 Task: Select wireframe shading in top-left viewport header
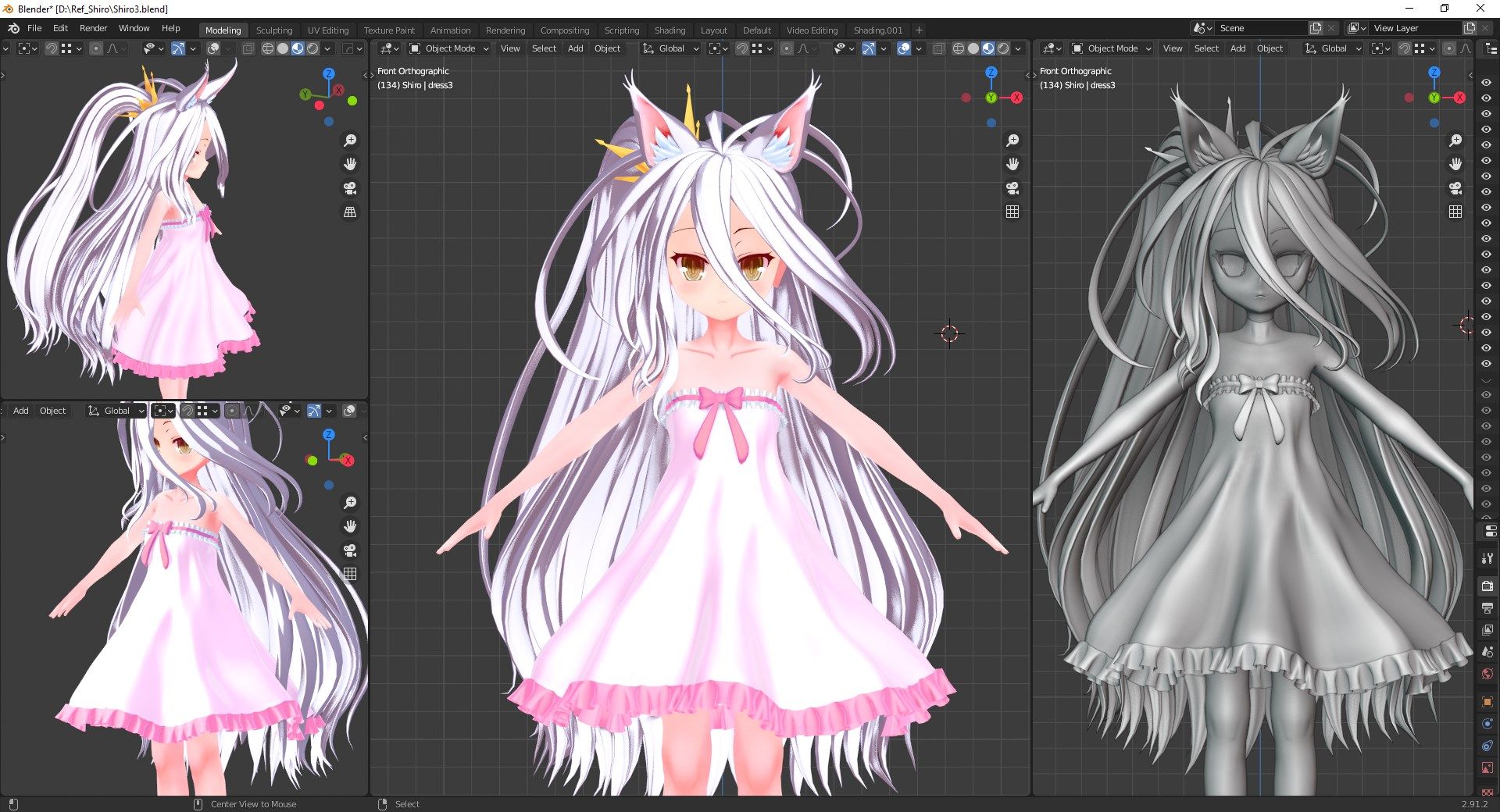click(267, 48)
